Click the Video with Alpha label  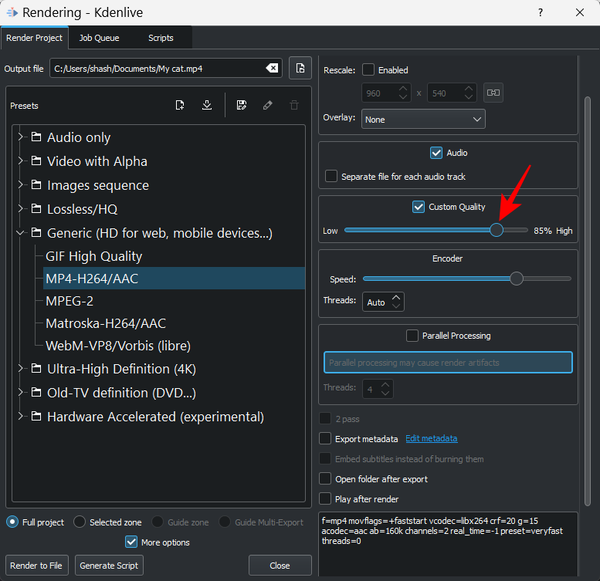click(x=97, y=161)
